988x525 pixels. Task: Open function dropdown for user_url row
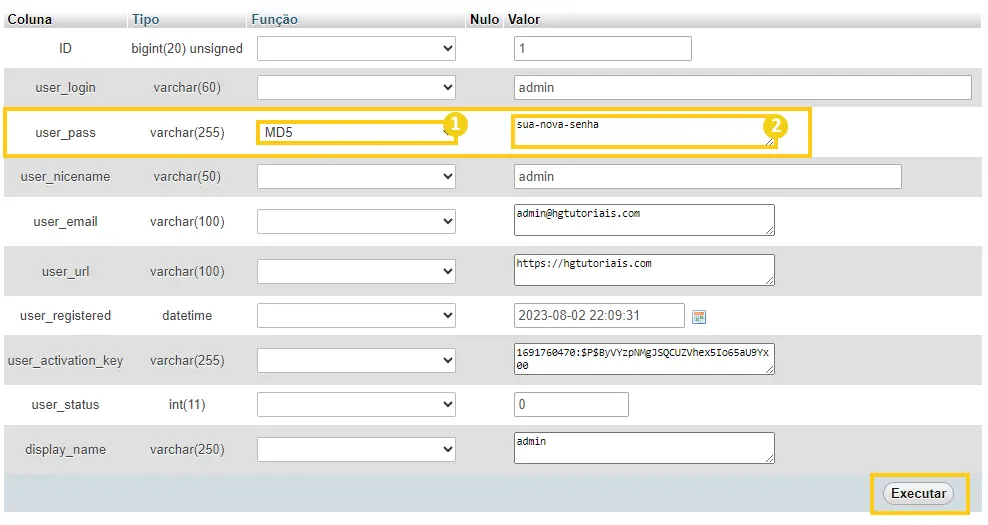coord(356,272)
